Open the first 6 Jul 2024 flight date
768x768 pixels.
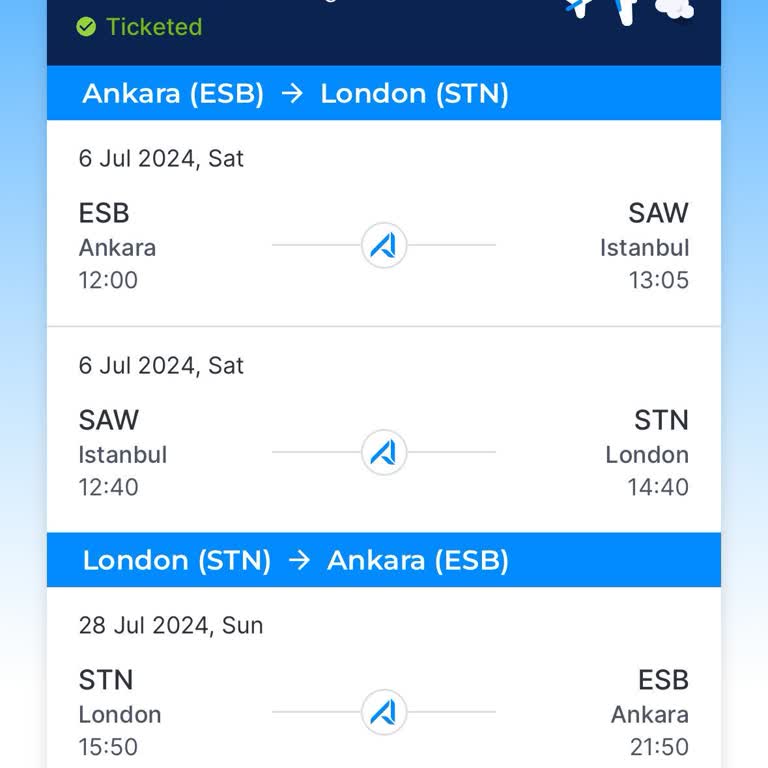point(161,158)
